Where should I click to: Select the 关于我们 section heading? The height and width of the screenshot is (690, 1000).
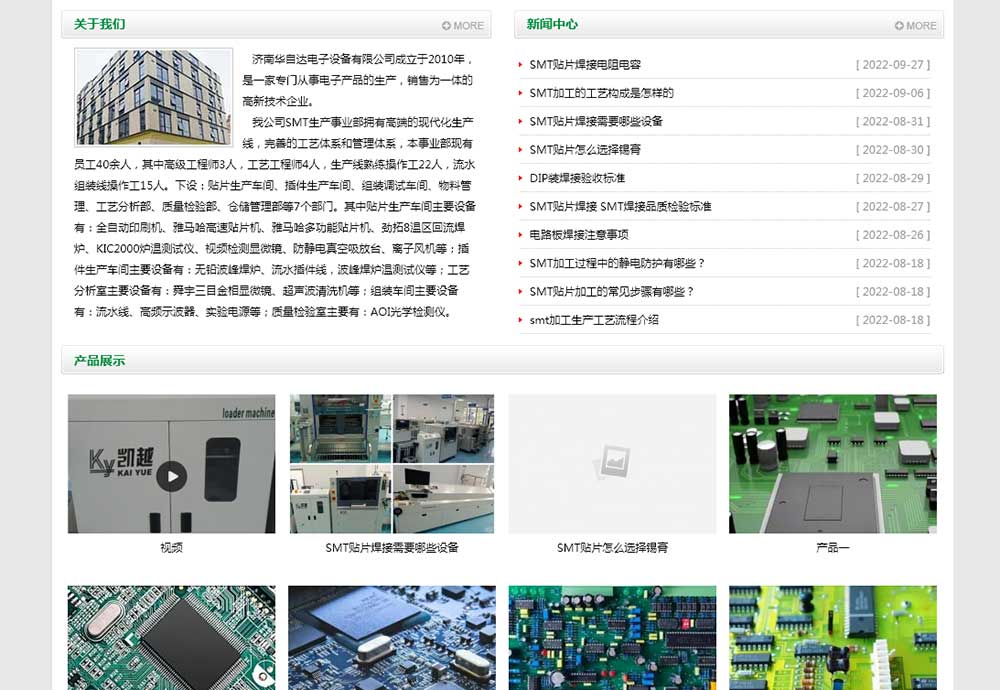click(x=99, y=24)
